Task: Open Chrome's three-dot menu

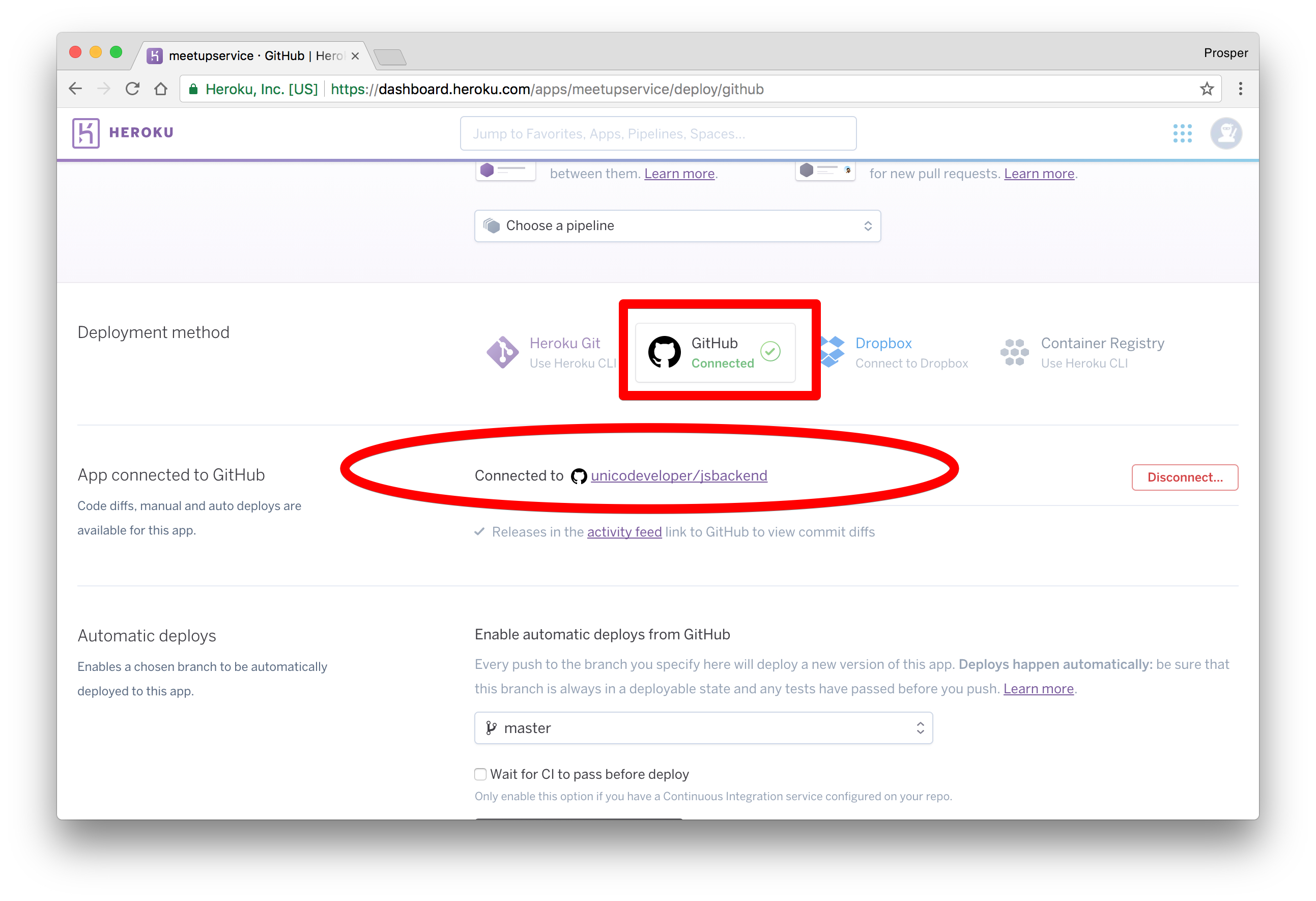Action: pos(1240,89)
